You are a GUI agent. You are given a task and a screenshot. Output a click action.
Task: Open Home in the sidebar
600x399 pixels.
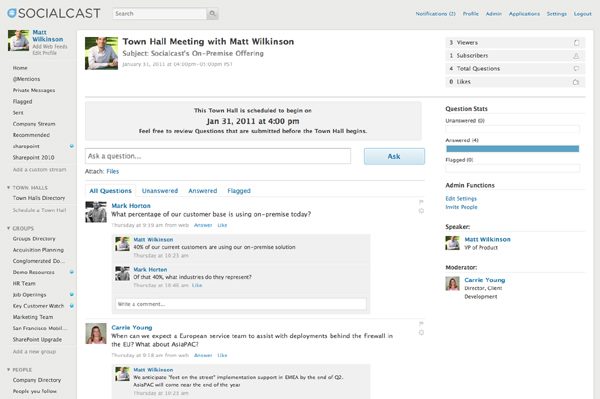[x=20, y=68]
